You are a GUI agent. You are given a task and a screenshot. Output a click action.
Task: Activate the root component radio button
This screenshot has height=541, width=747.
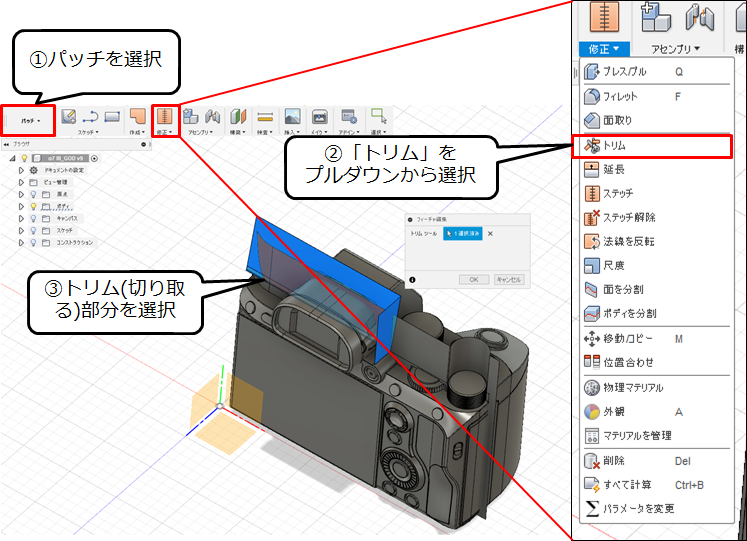click(94, 158)
